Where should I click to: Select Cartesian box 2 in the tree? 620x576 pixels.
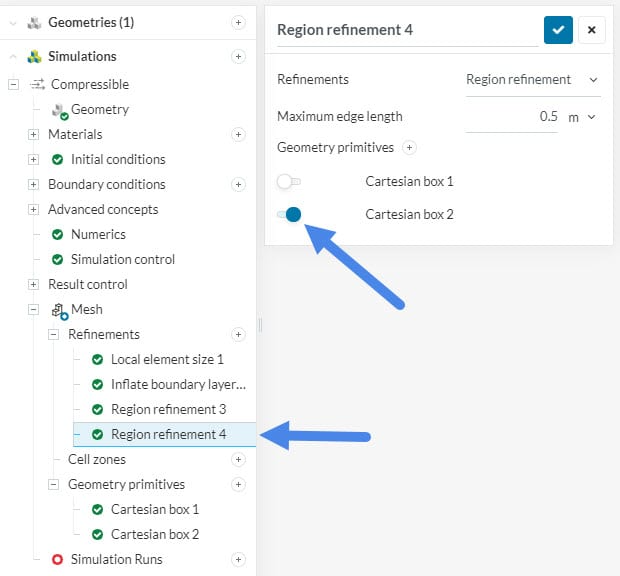[155, 534]
